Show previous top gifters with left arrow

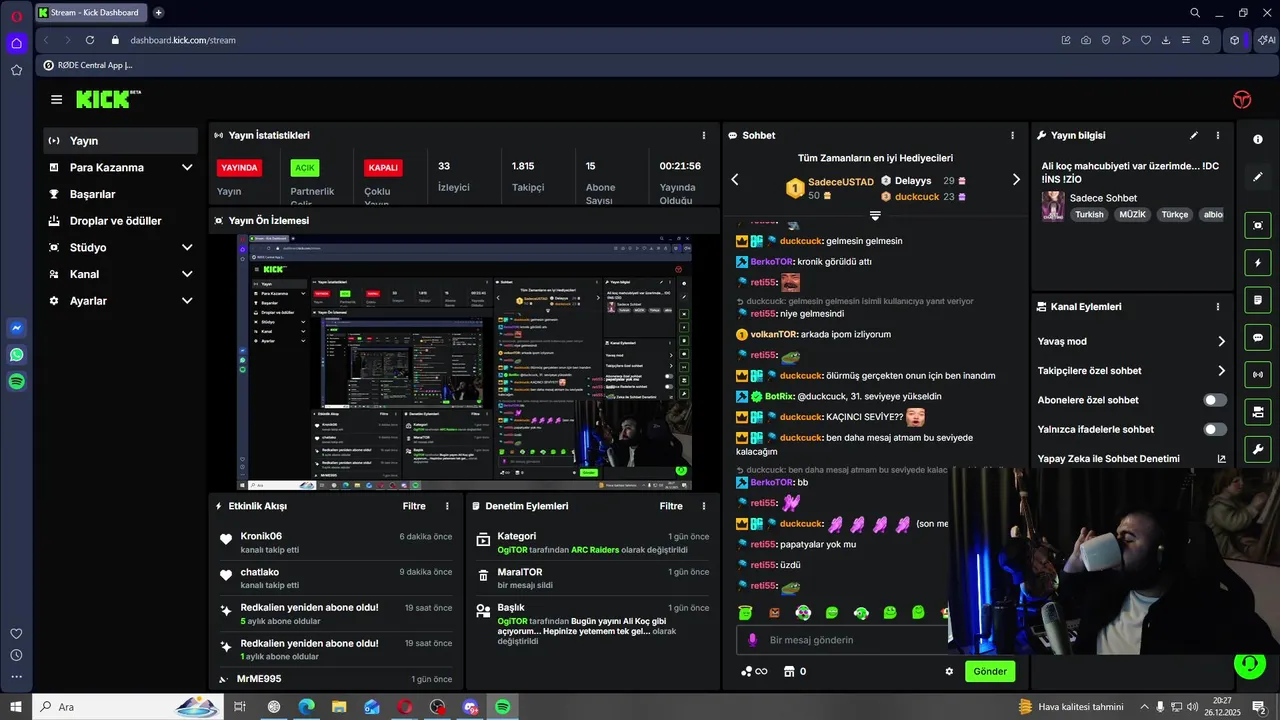[735, 179]
